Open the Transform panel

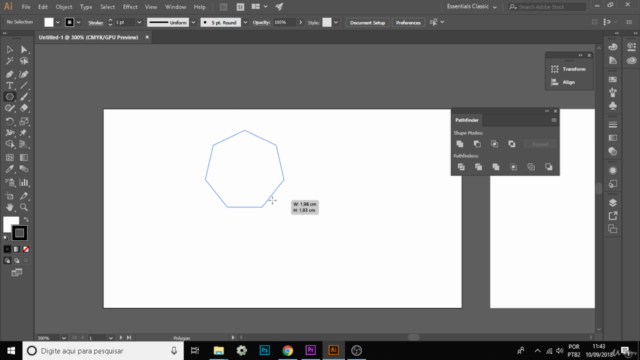tap(569, 69)
